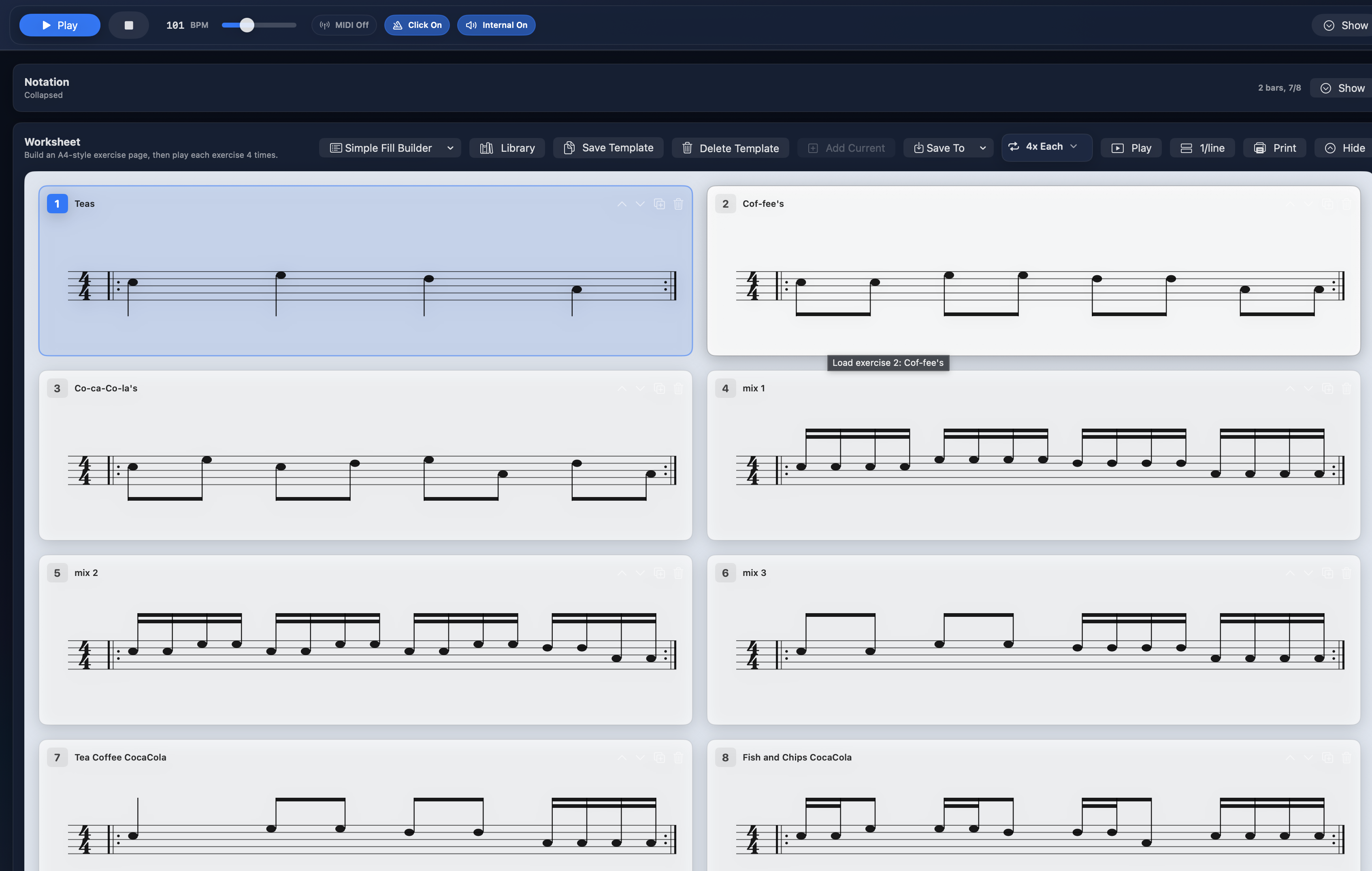This screenshot has width=1372, height=871.
Task: Open the Simple Fill Builder dropdown
Action: [390, 148]
